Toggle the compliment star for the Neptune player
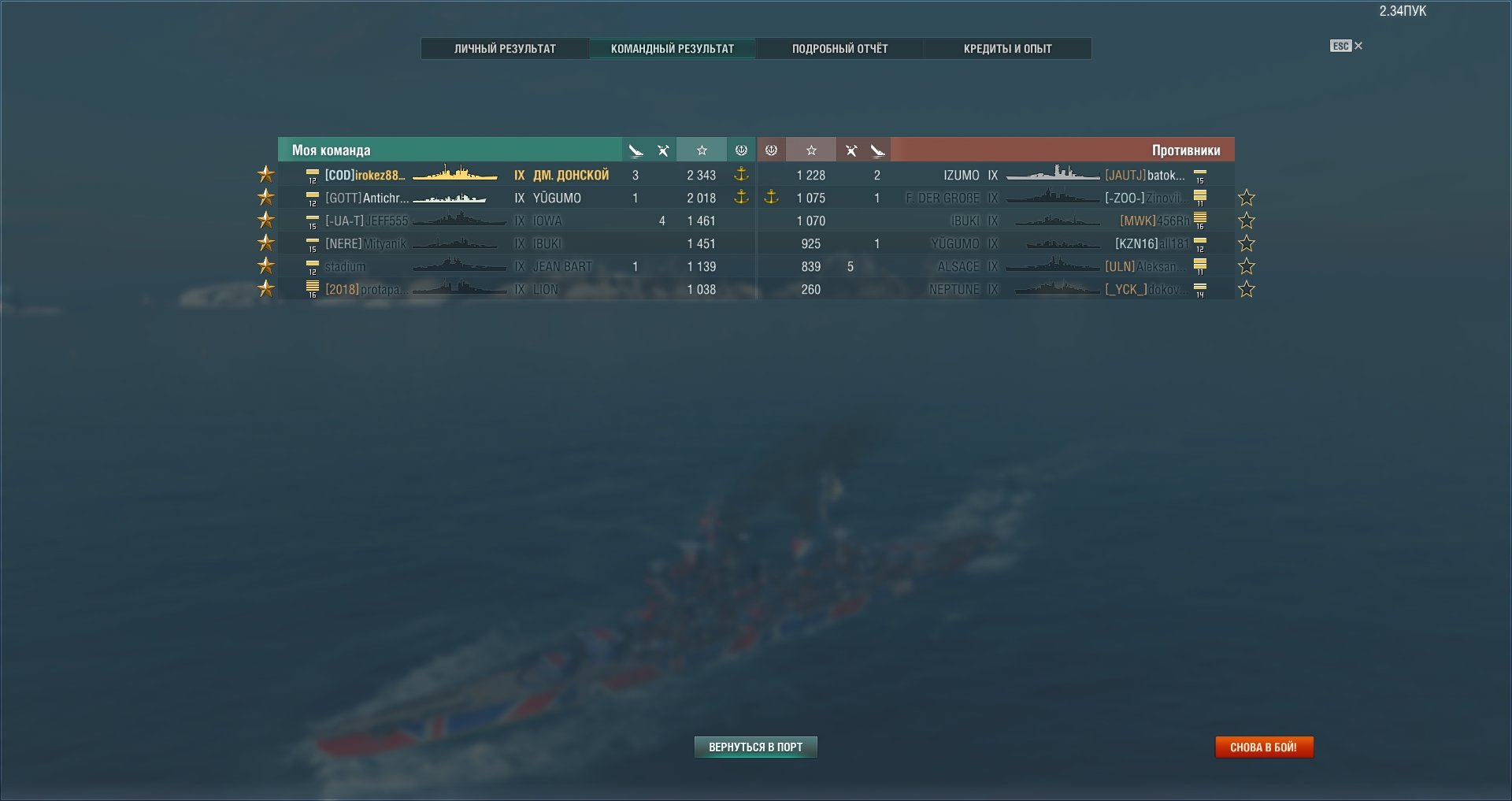 click(x=1247, y=289)
